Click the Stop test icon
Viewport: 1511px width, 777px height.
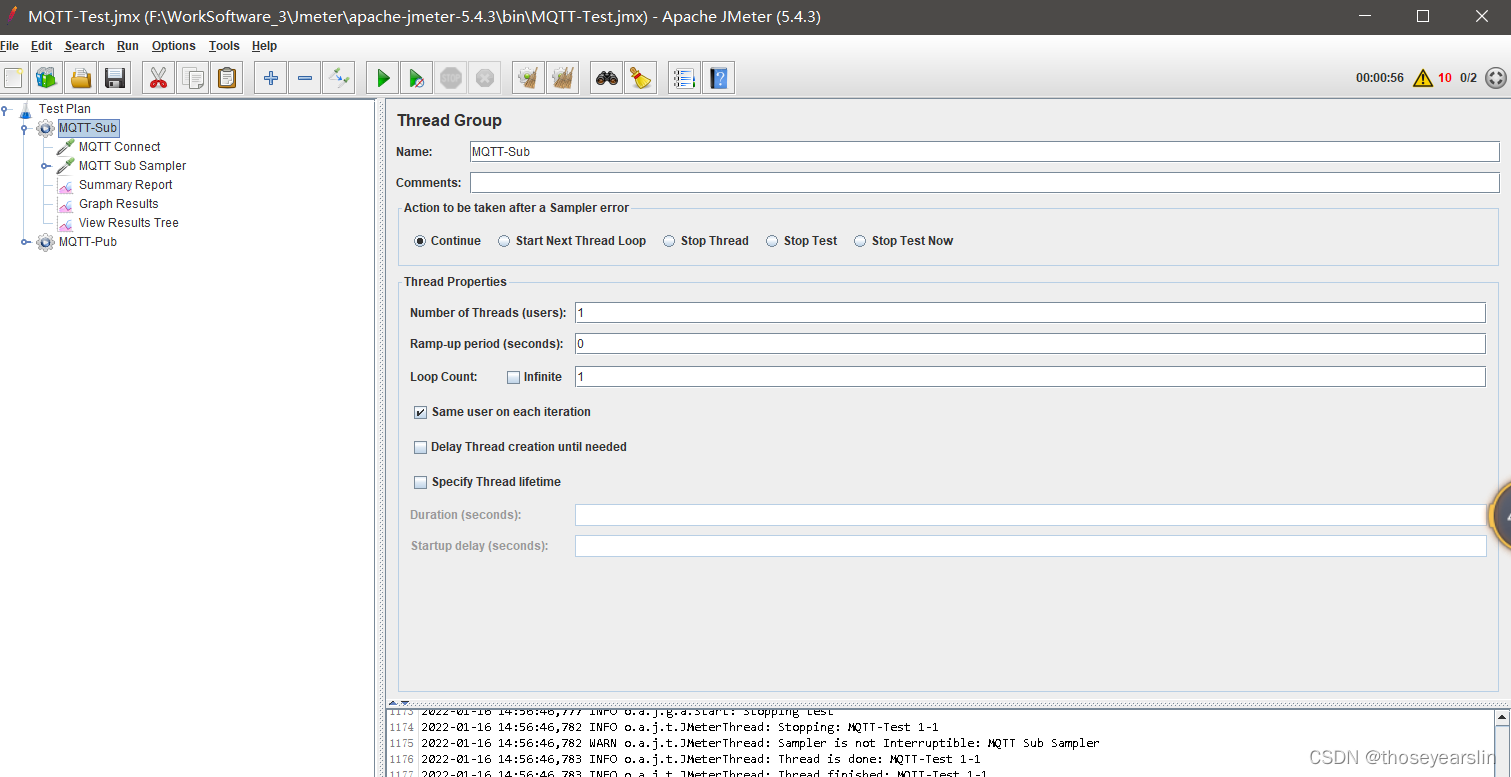[451, 77]
